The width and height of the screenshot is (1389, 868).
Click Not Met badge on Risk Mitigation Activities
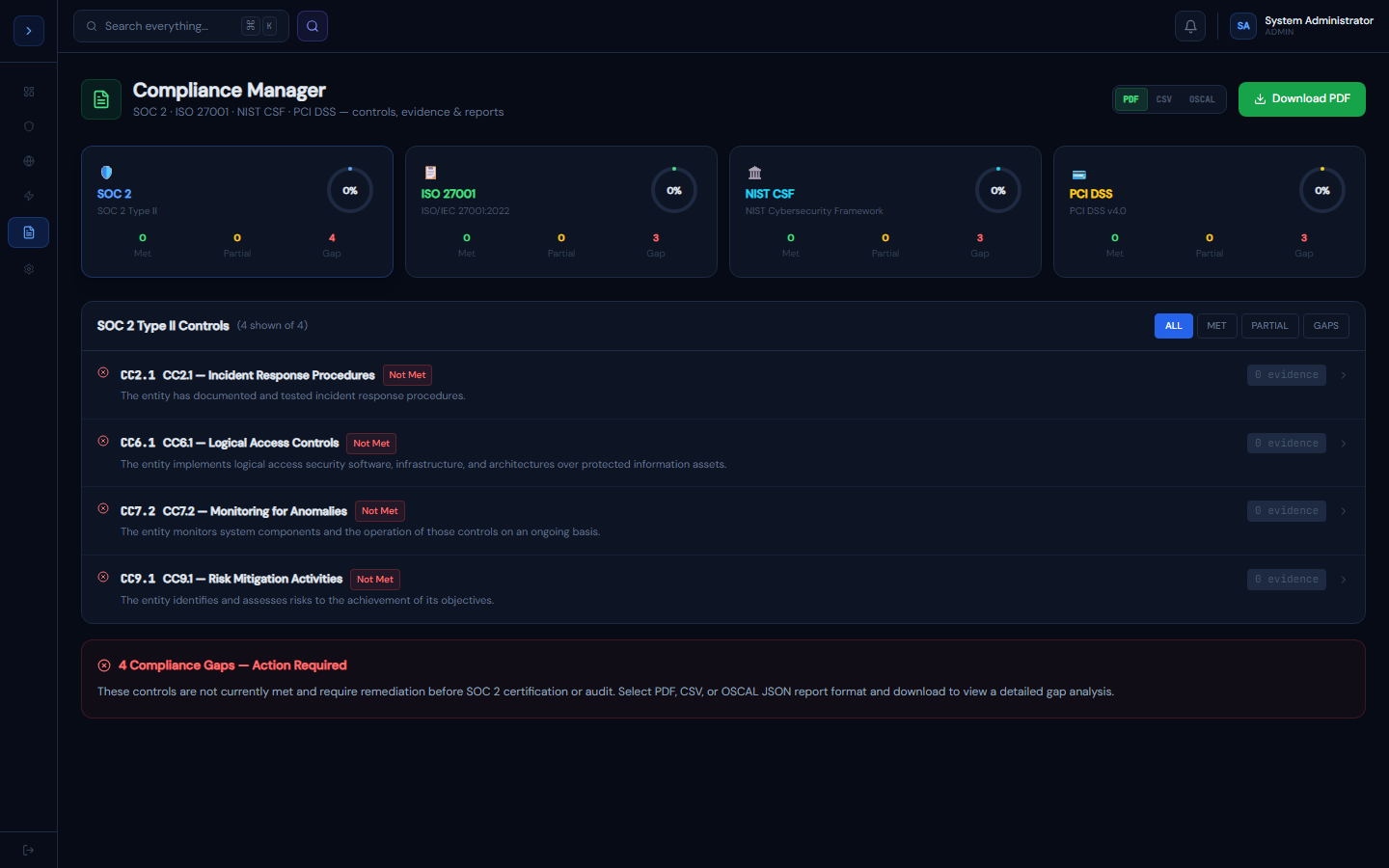click(x=375, y=580)
